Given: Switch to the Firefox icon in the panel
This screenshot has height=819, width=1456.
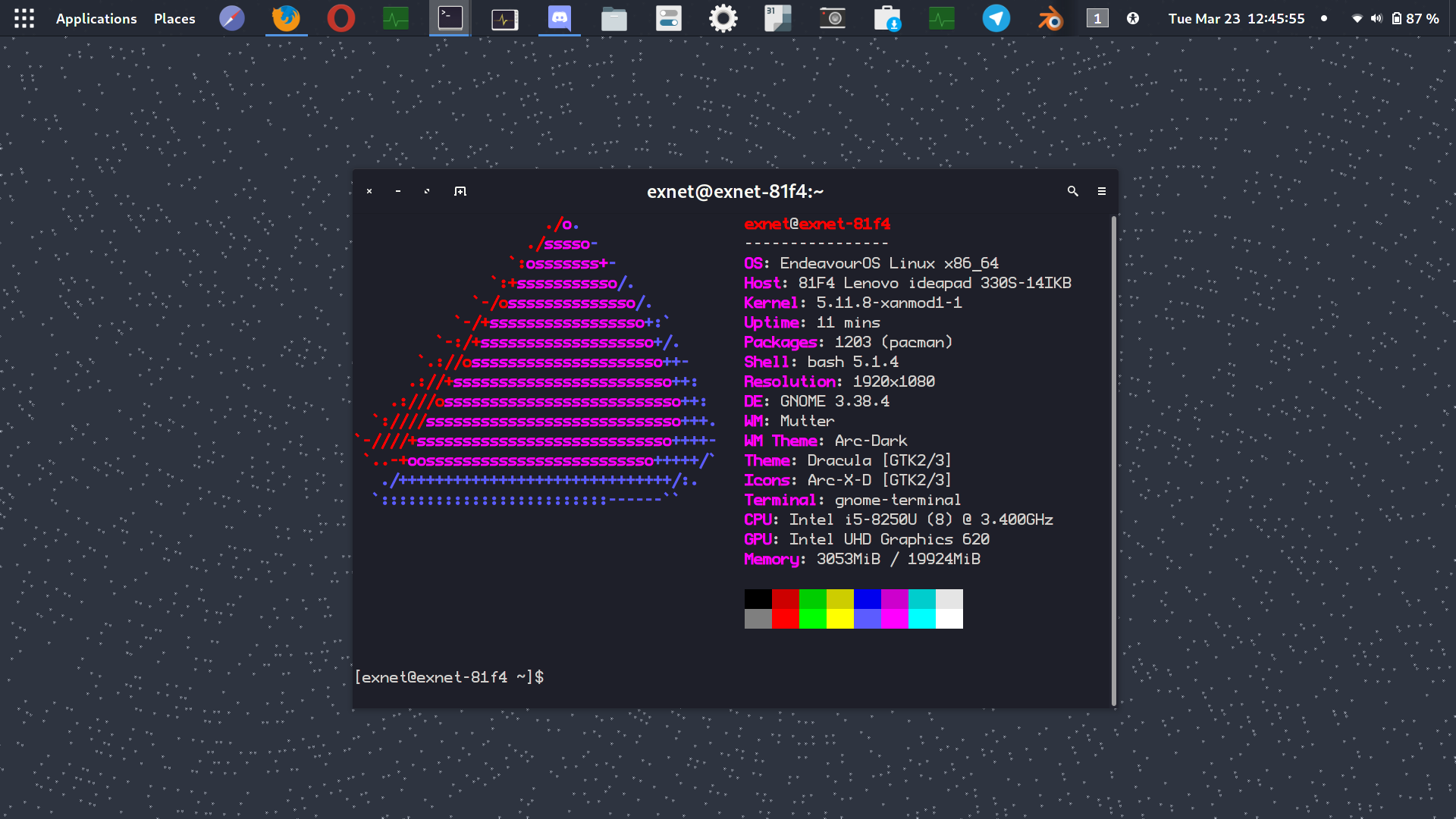Looking at the screenshot, I should pyautogui.click(x=287, y=18).
